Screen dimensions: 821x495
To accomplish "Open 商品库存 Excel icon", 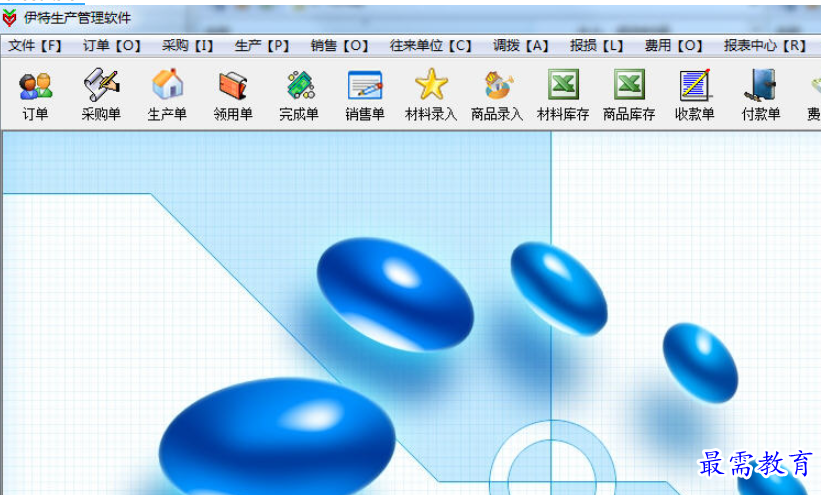I will click(x=629, y=84).
